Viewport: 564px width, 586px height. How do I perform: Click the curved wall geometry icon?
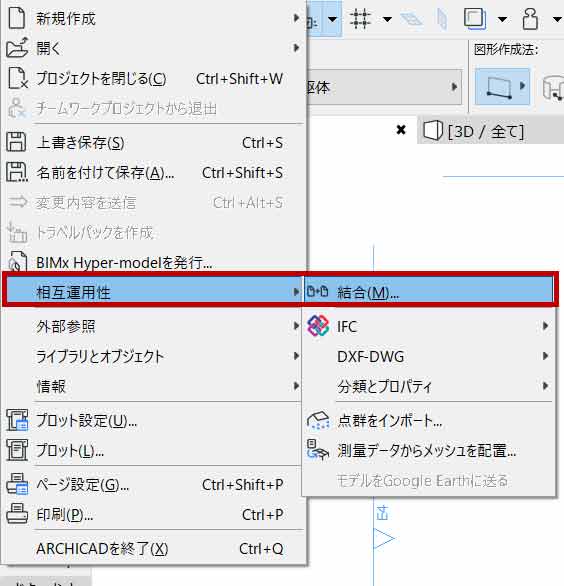pyautogui.click(x=553, y=88)
